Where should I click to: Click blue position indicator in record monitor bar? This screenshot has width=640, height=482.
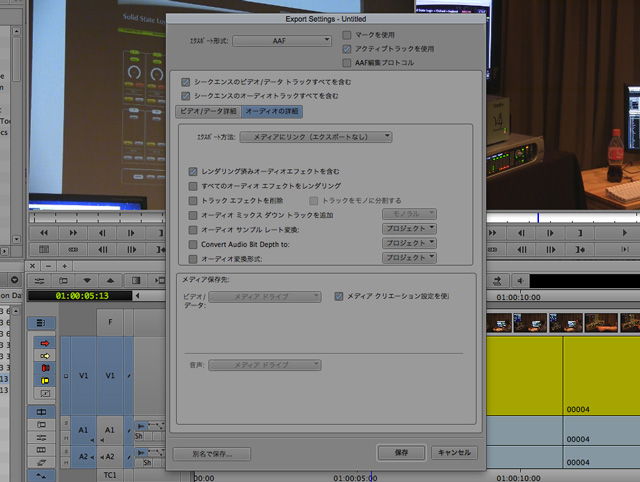click(x=538, y=218)
